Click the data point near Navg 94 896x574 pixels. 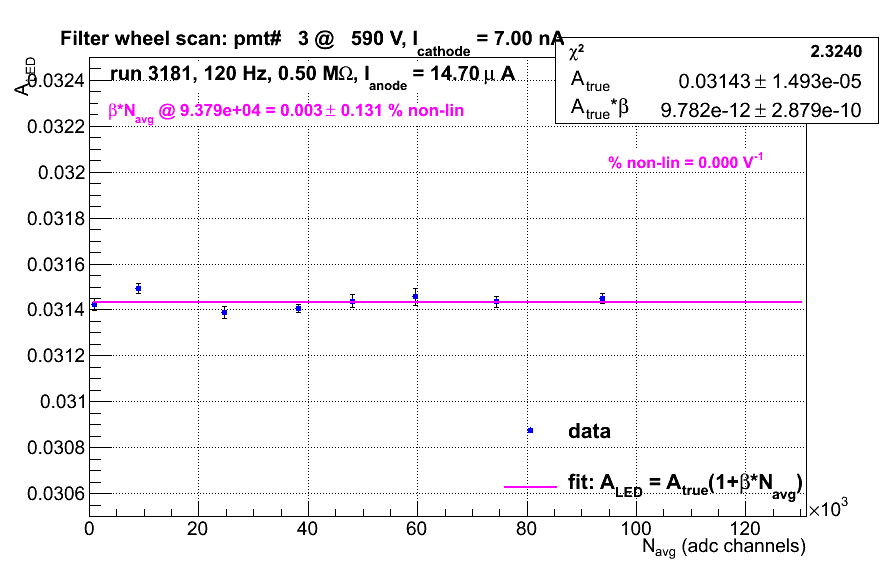click(x=602, y=298)
